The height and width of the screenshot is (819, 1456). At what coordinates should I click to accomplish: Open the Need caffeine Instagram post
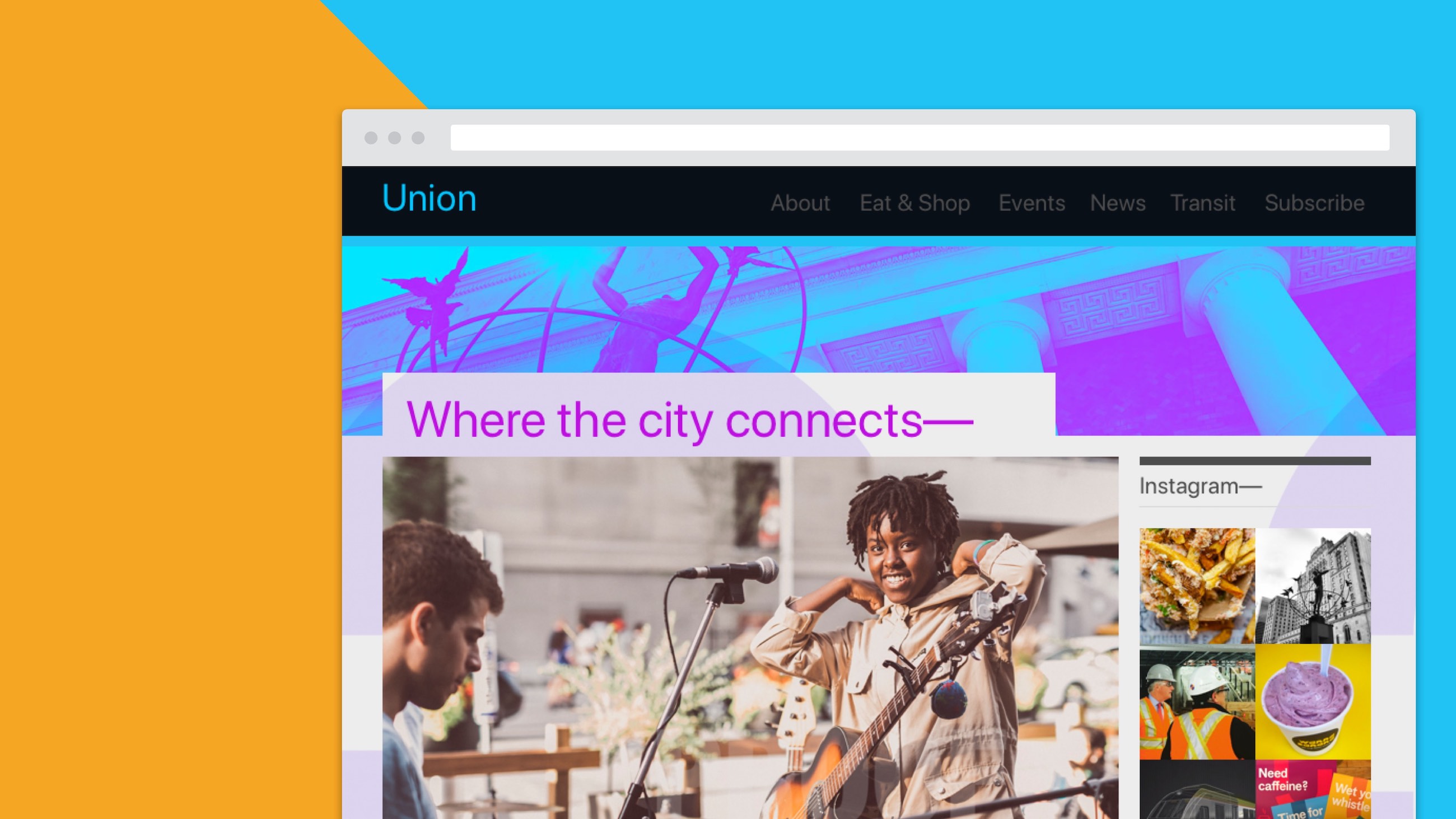(1313, 789)
